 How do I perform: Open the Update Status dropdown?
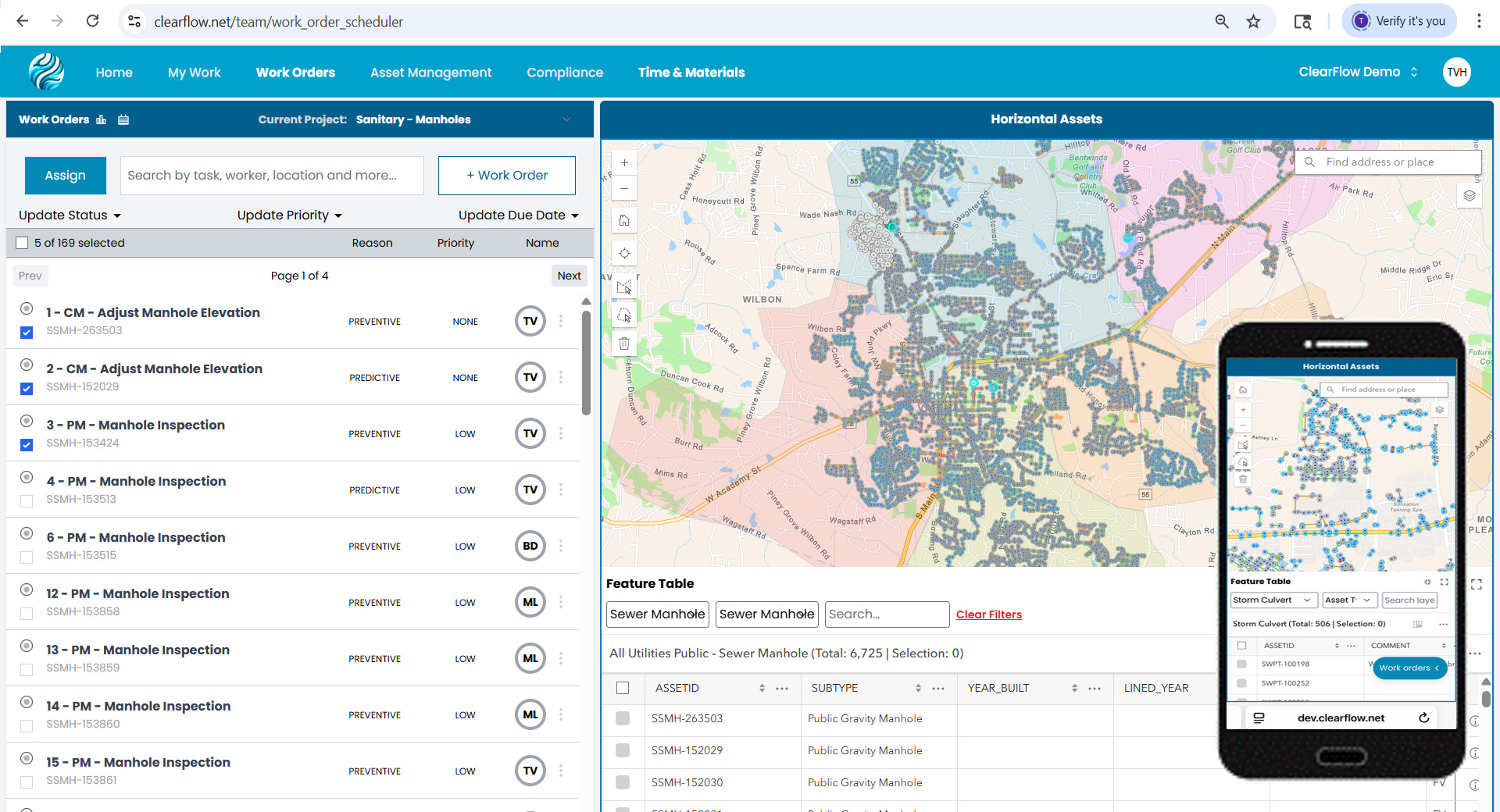pyautogui.click(x=70, y=215)
